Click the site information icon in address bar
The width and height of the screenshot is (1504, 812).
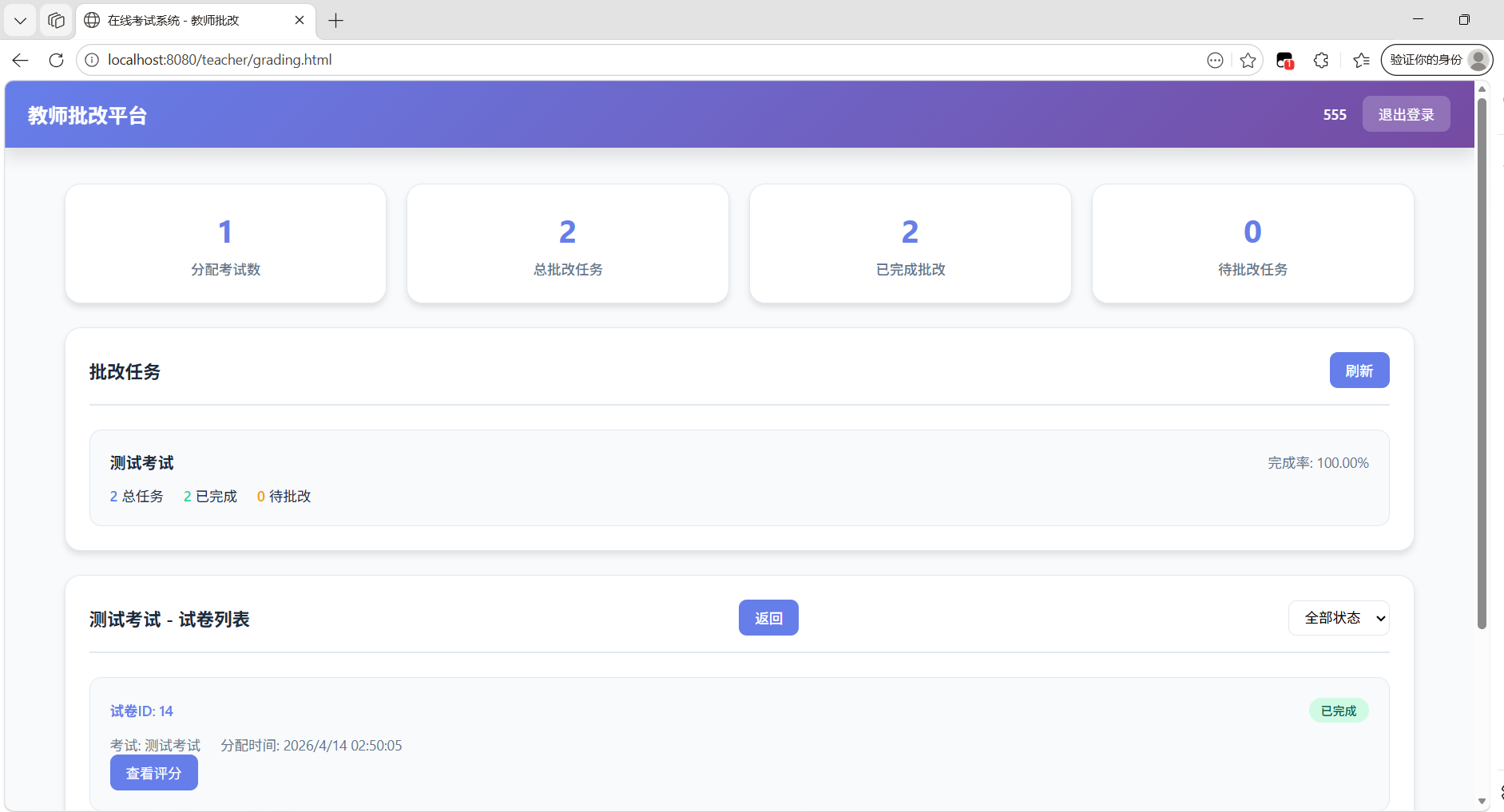coord(93,60)
